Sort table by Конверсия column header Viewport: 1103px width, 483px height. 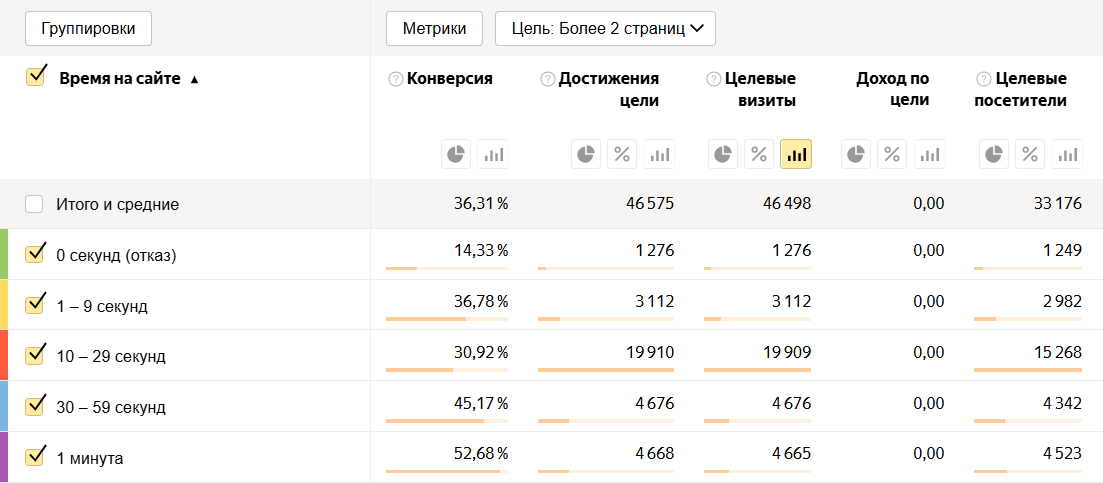pyautogui.click(x=450, y=79)
